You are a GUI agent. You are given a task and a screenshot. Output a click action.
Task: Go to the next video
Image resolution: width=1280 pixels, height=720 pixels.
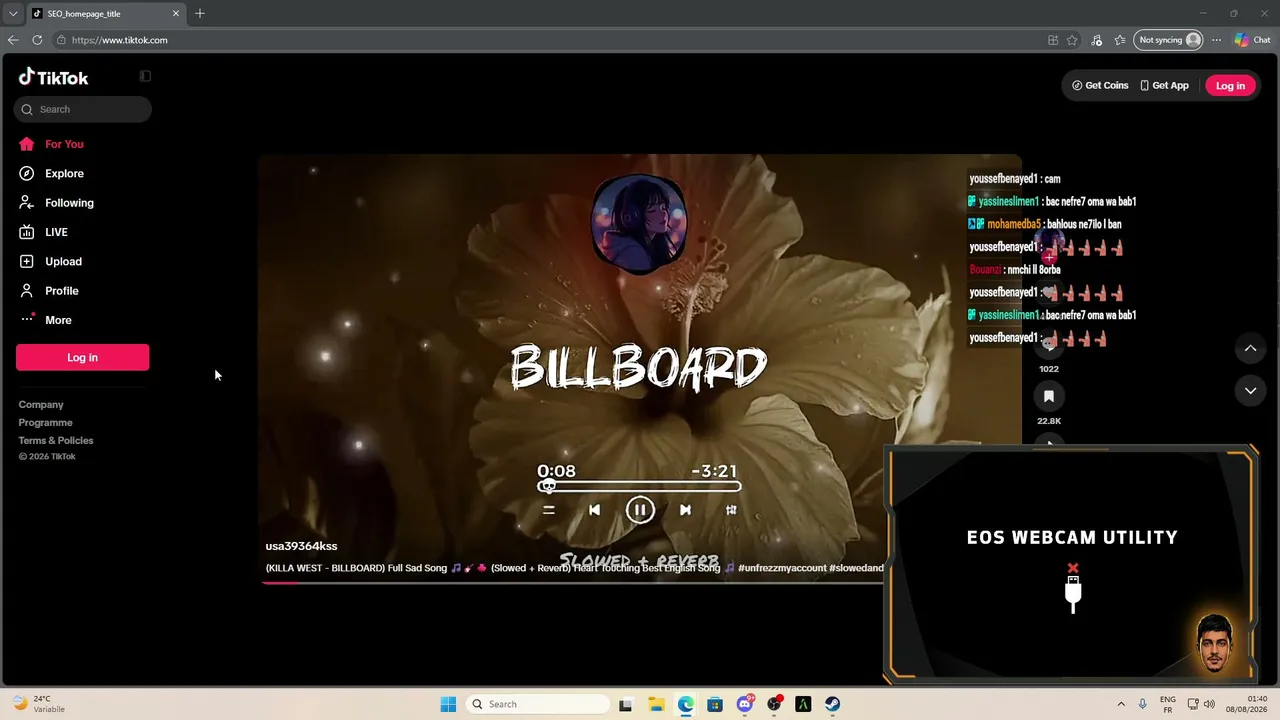pyautogui.click(x=1250, y=391)
